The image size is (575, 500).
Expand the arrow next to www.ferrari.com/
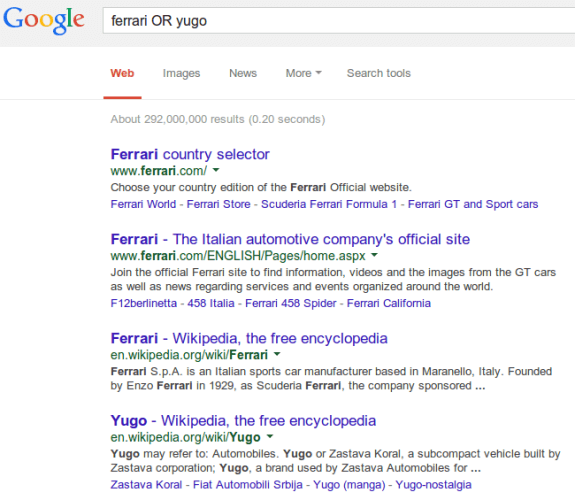pyautogui.click(x=216, y=170)
